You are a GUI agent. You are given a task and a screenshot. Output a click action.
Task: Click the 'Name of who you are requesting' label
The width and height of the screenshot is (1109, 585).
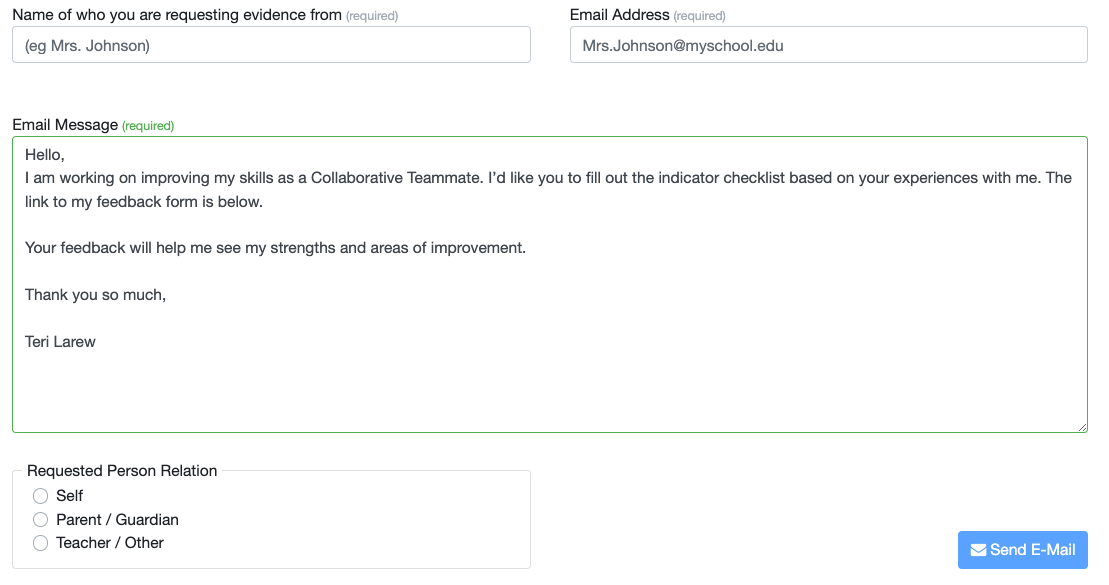177,15
